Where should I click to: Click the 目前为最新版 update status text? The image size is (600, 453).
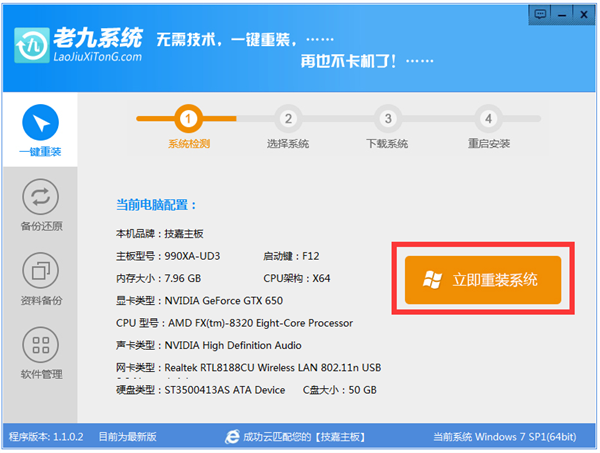coord(126,437)
